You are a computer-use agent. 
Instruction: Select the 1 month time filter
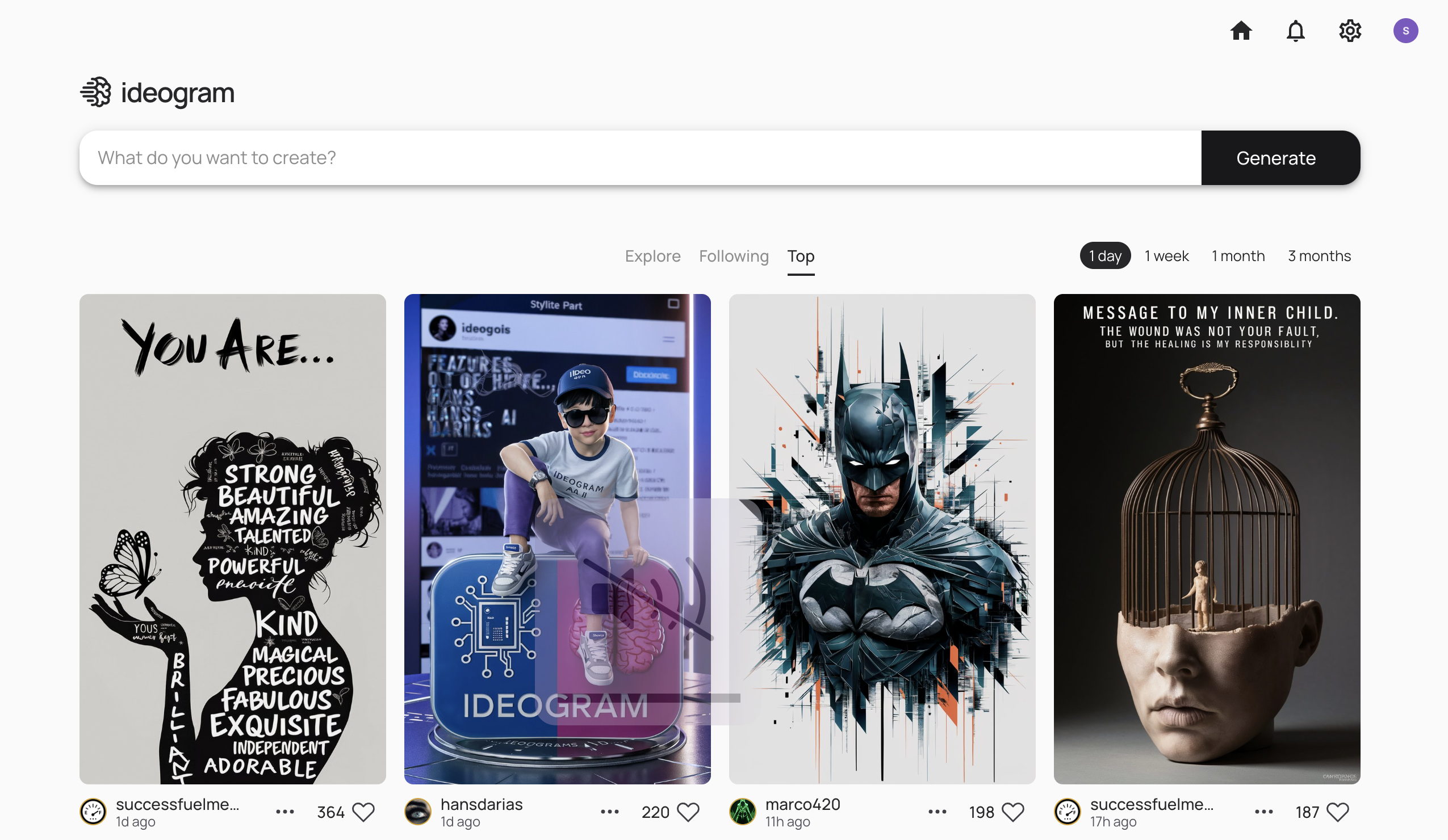[1238, 255]
